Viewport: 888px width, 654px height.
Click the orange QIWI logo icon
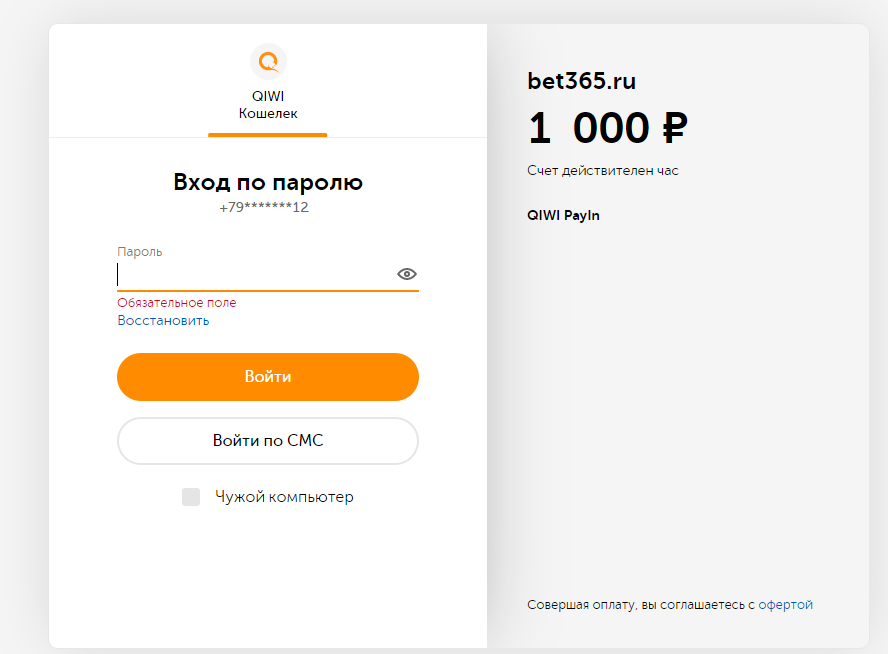tap(268, 62)
